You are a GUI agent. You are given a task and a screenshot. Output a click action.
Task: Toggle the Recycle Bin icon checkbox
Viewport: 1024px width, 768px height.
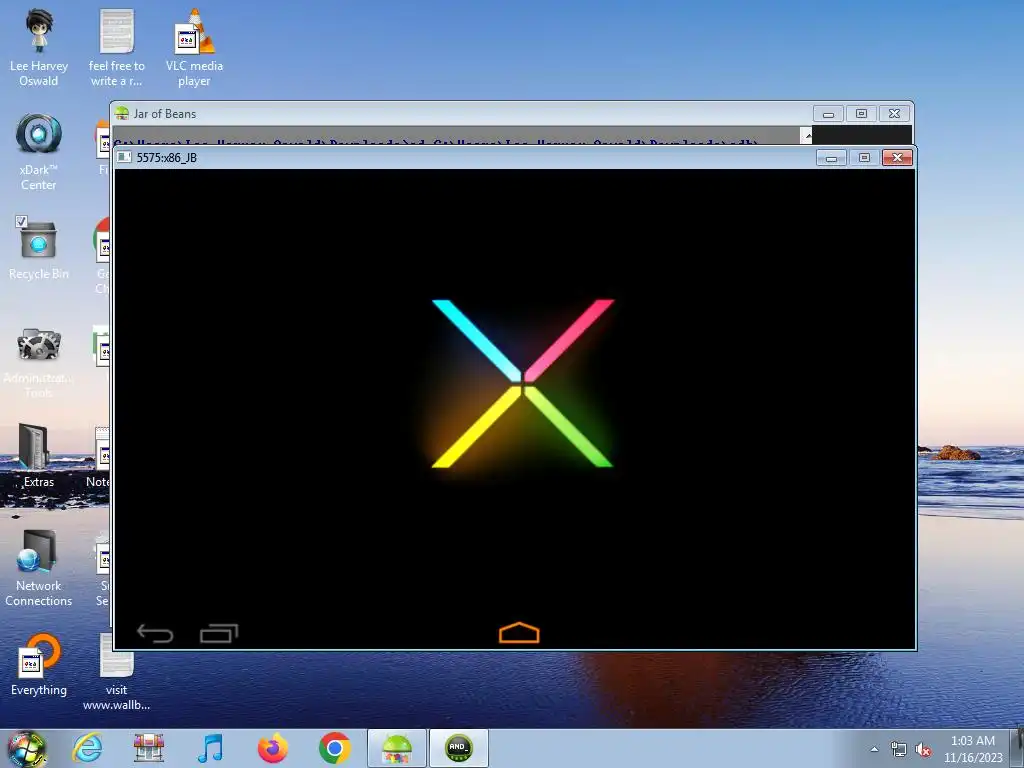coord(21,221)
